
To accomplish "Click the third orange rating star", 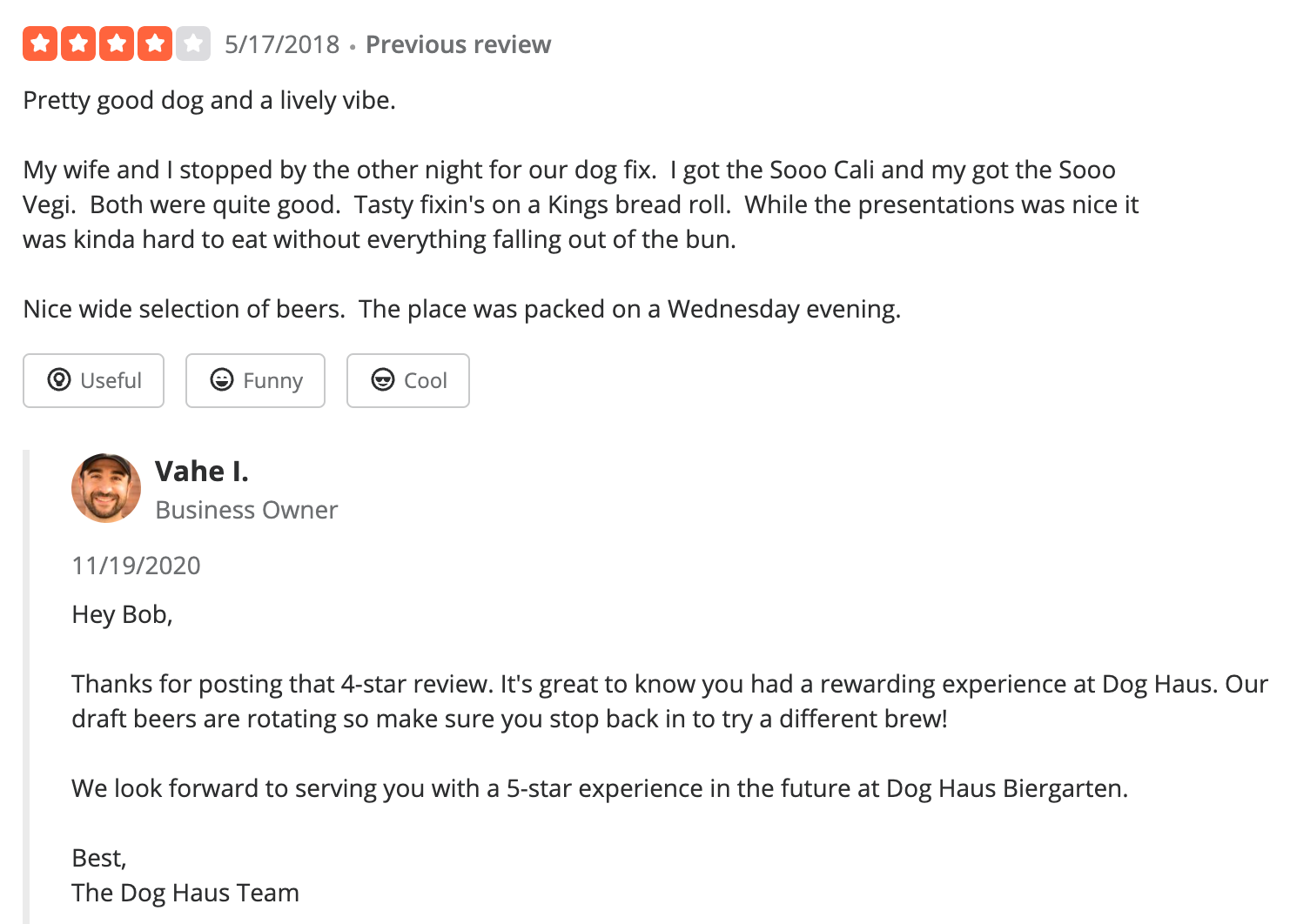I will (x=117, y=44).
